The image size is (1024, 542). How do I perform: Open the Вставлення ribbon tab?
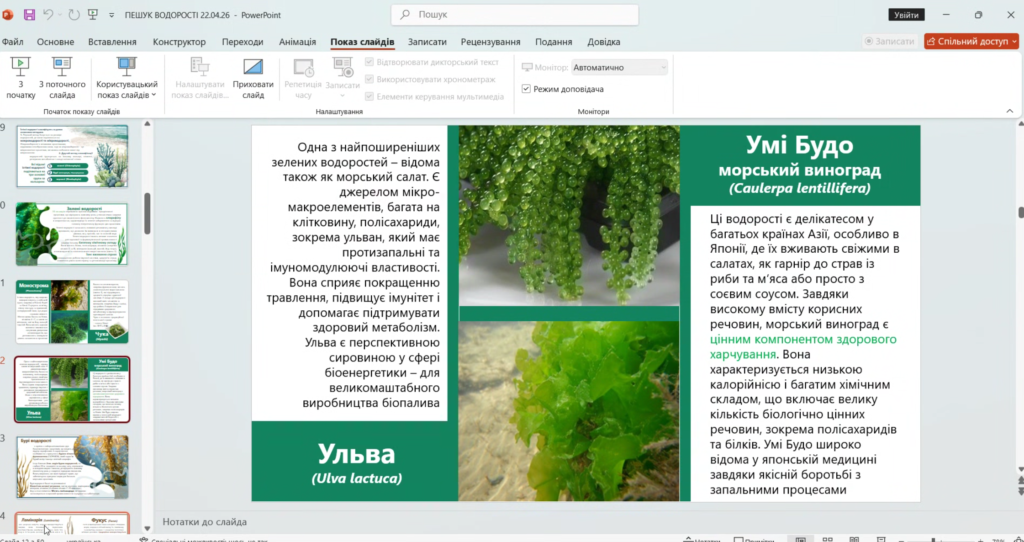tap(112, 42)
